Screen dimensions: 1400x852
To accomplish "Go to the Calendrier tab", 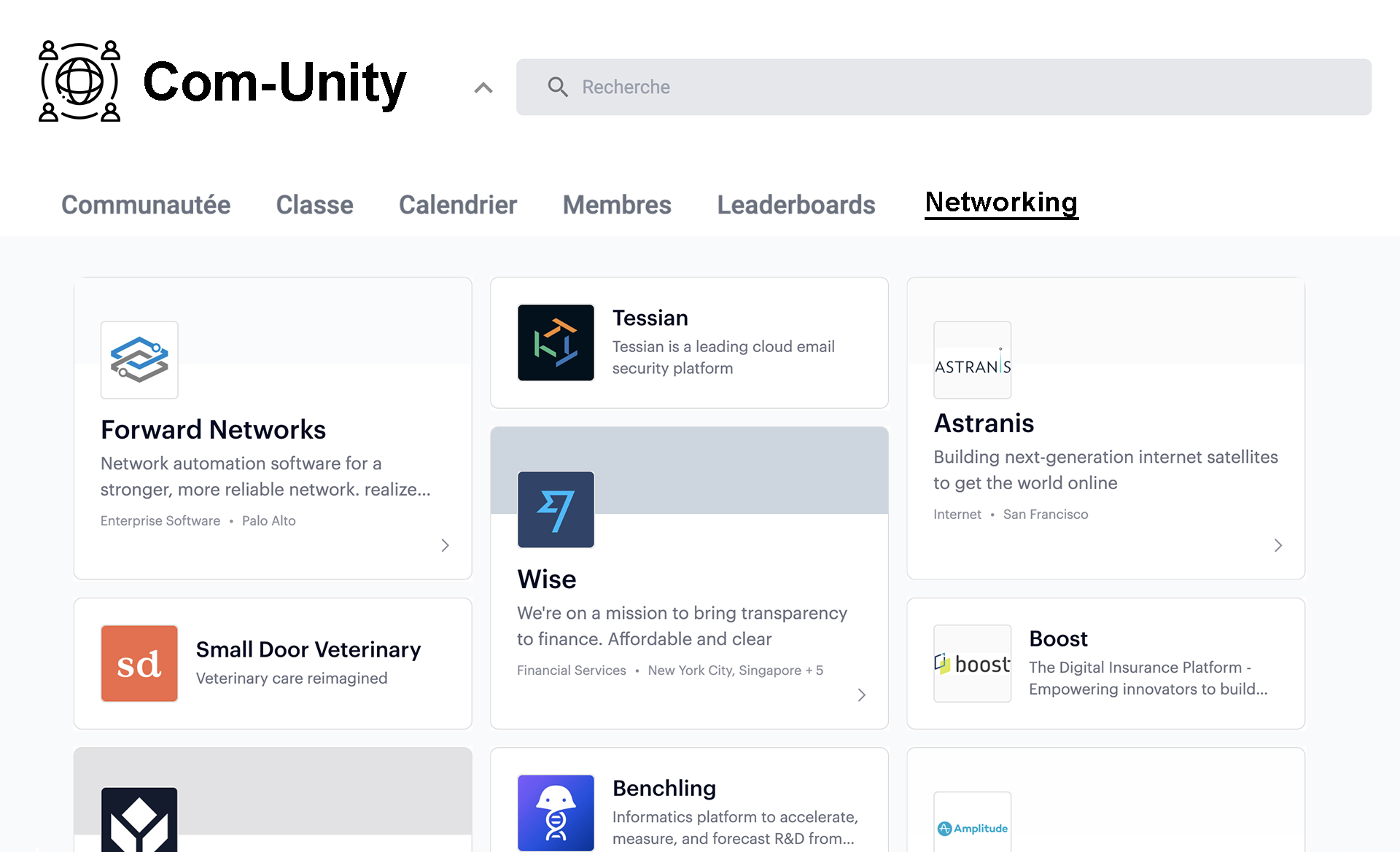I will [x=457, y=205].
